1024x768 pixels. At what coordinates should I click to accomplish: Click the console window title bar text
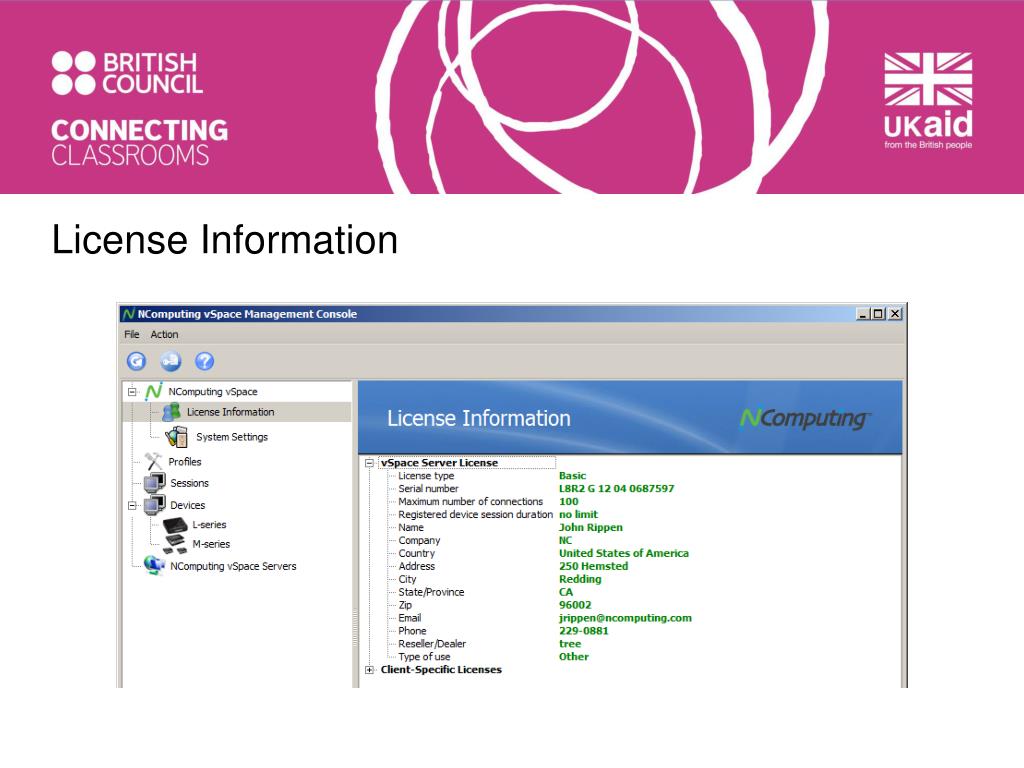tap(247, 314)
